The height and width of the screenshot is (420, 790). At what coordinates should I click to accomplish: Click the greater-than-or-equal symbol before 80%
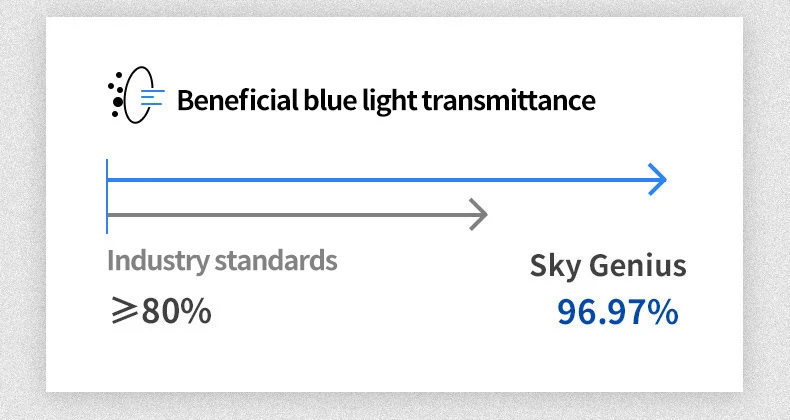pyautogui.click(x=124, y=311)
